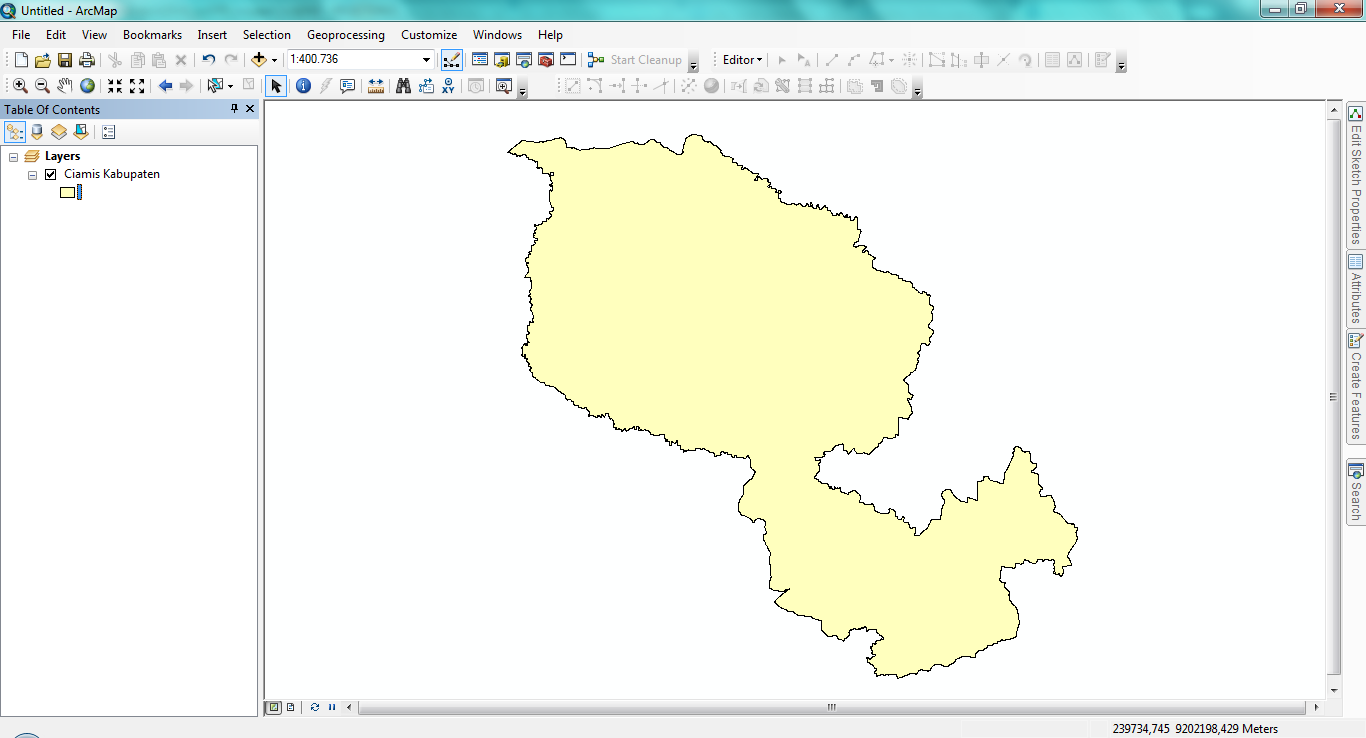Click the Print icon
1366x738 pixels.
87,60
